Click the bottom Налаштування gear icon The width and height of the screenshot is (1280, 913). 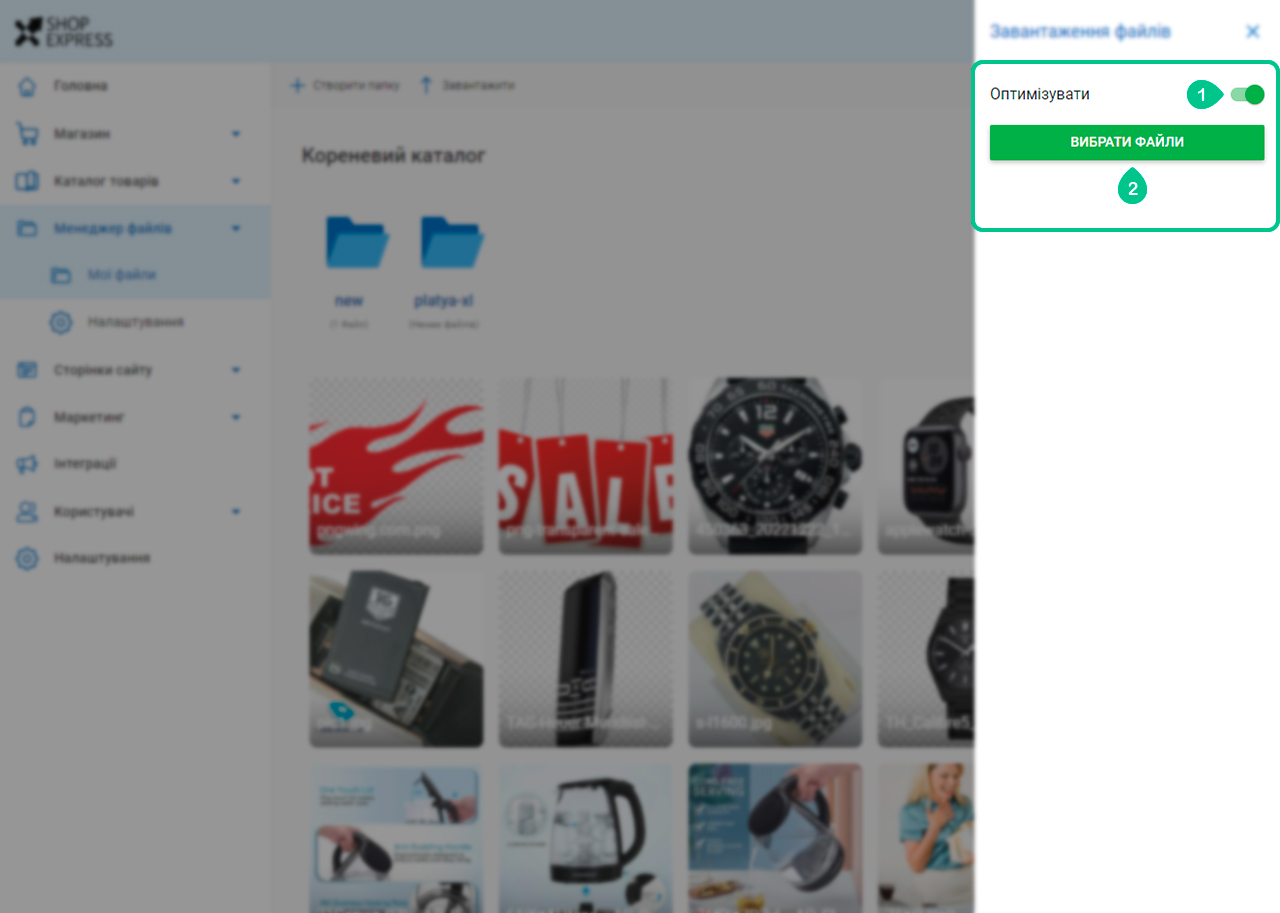[x=27, y=558]
